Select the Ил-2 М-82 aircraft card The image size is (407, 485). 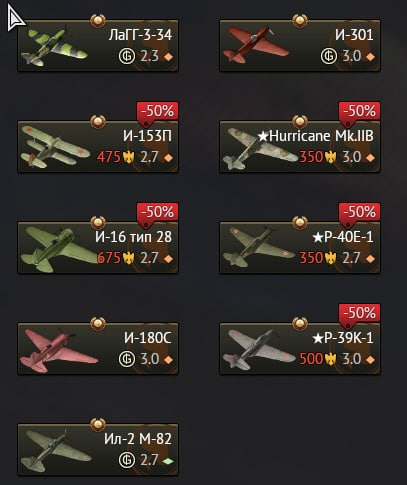tap(98, 450)
